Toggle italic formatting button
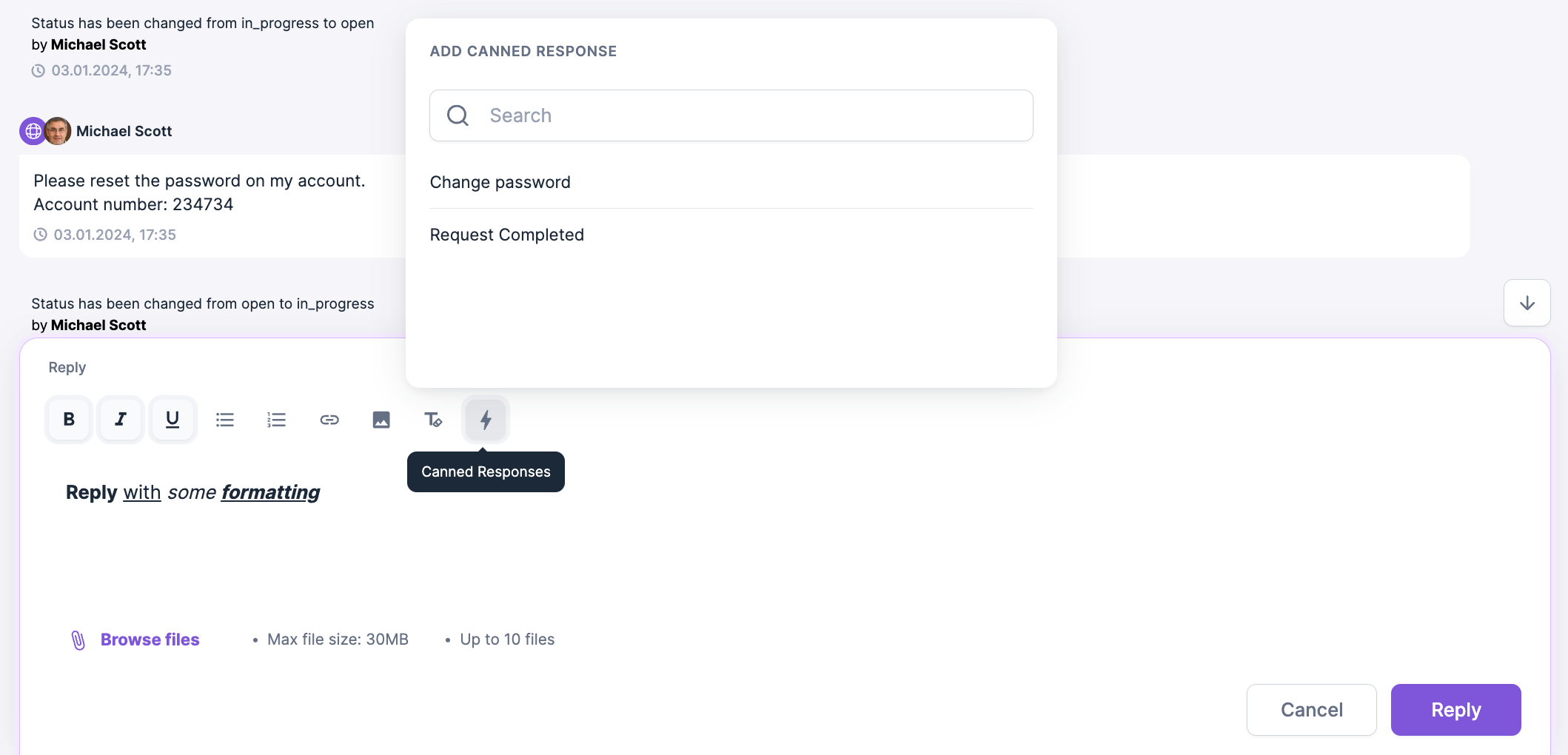 pos(121,420)
